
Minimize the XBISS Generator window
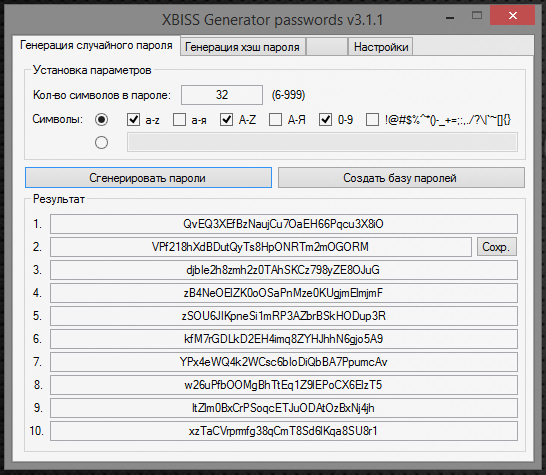(x=450, y=16)
